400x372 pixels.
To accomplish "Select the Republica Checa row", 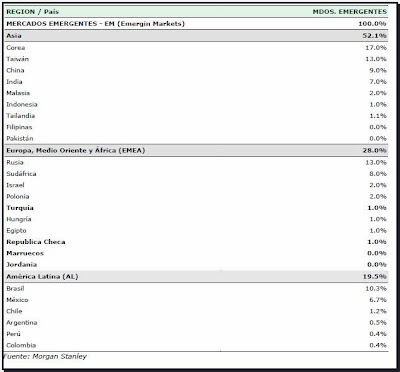I will [196, 242].
